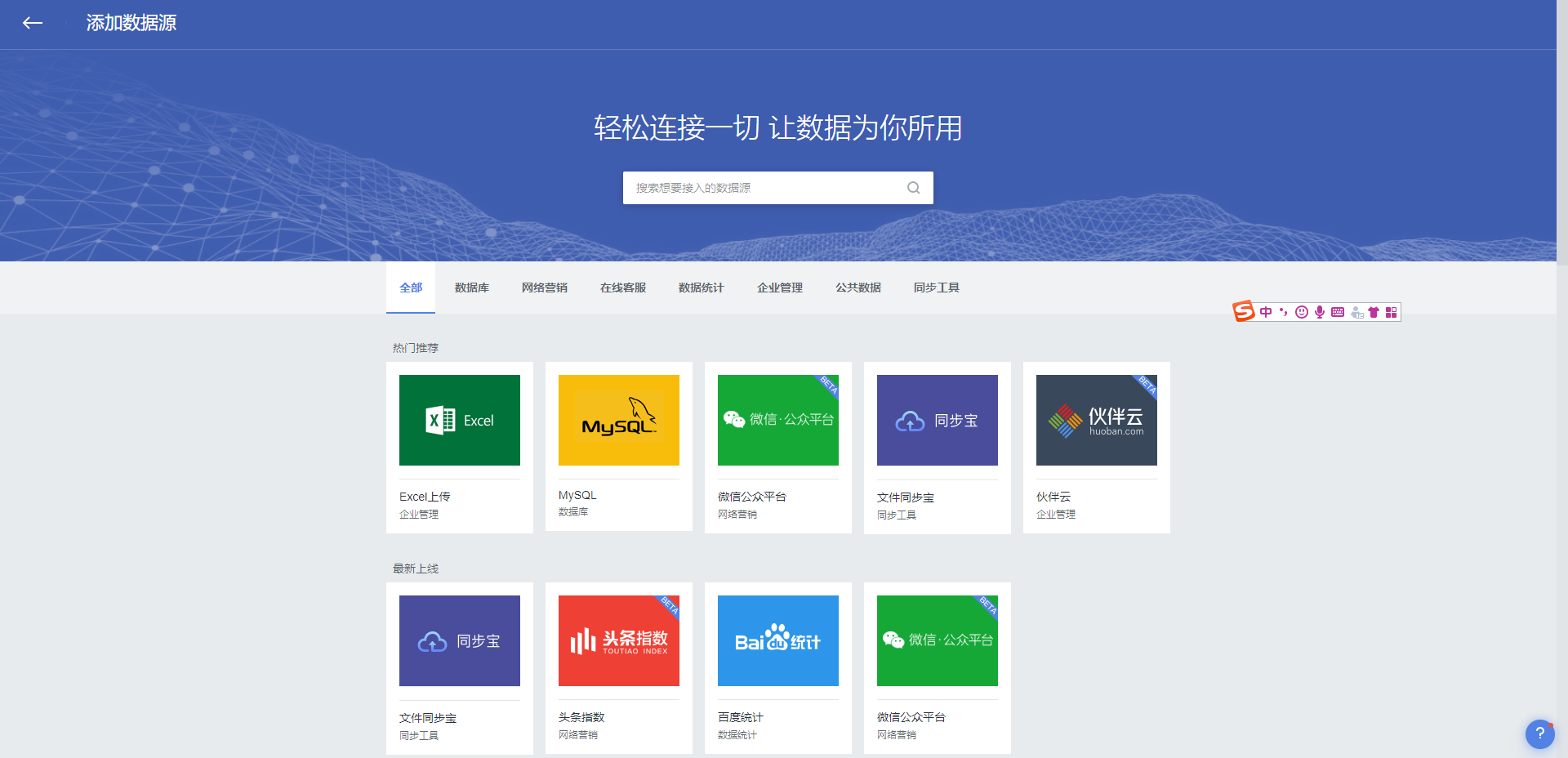Switch to the 同步工具 tab

[x=937, y=288]
